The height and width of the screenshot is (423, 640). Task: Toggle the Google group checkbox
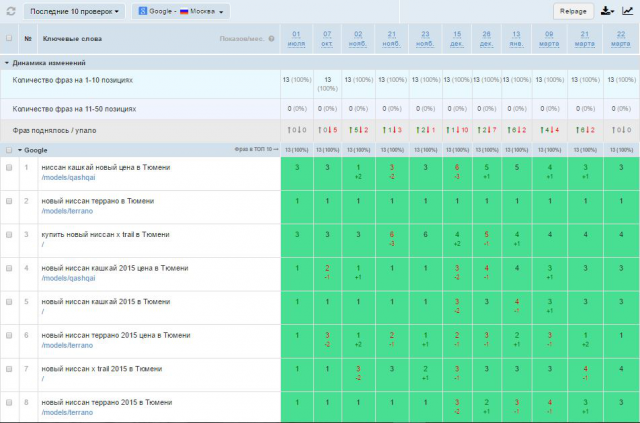[x=9, y=150]
